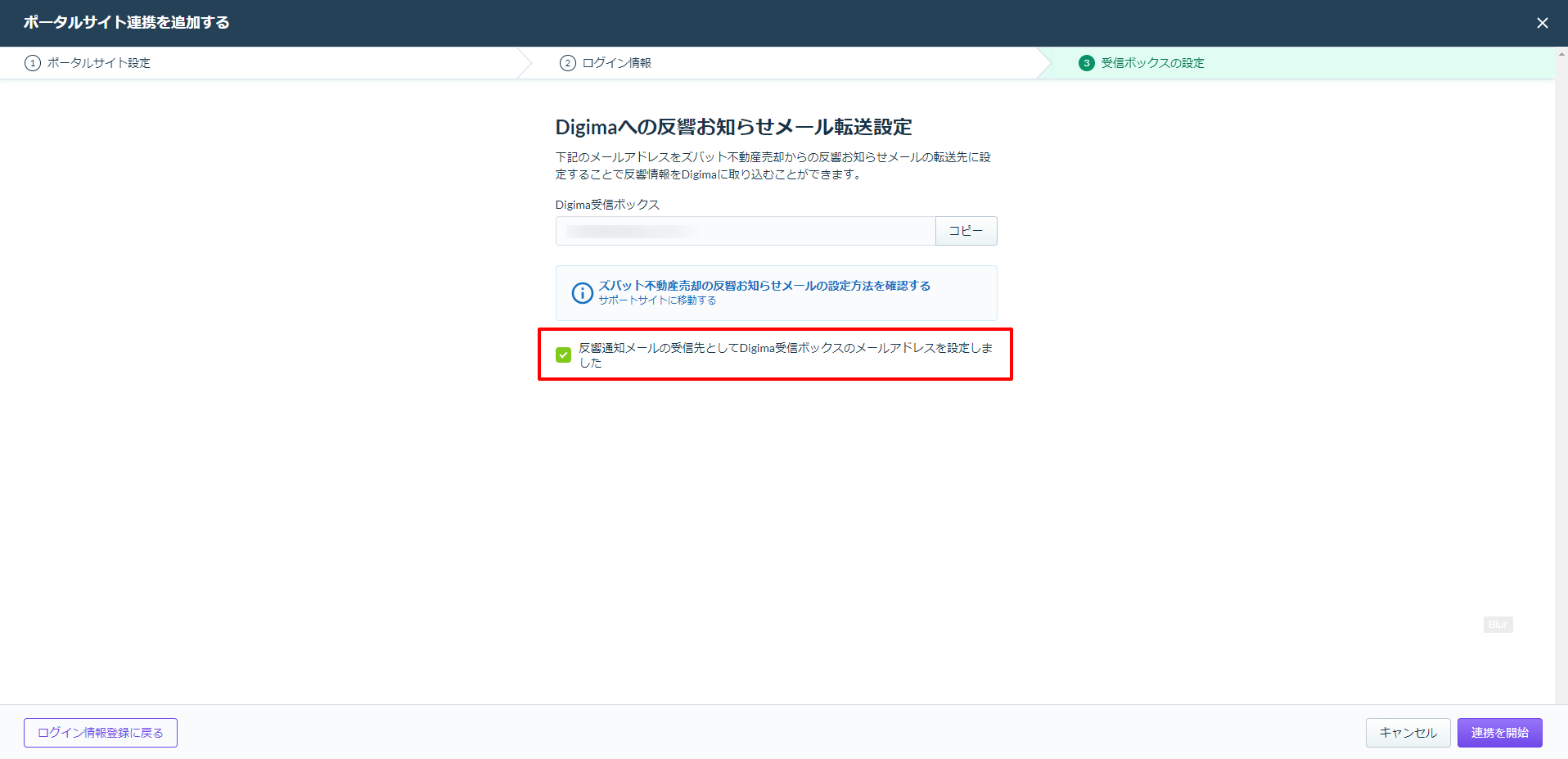
Task: Click the green step 3 circle icon
Action: coord(1086,63)
